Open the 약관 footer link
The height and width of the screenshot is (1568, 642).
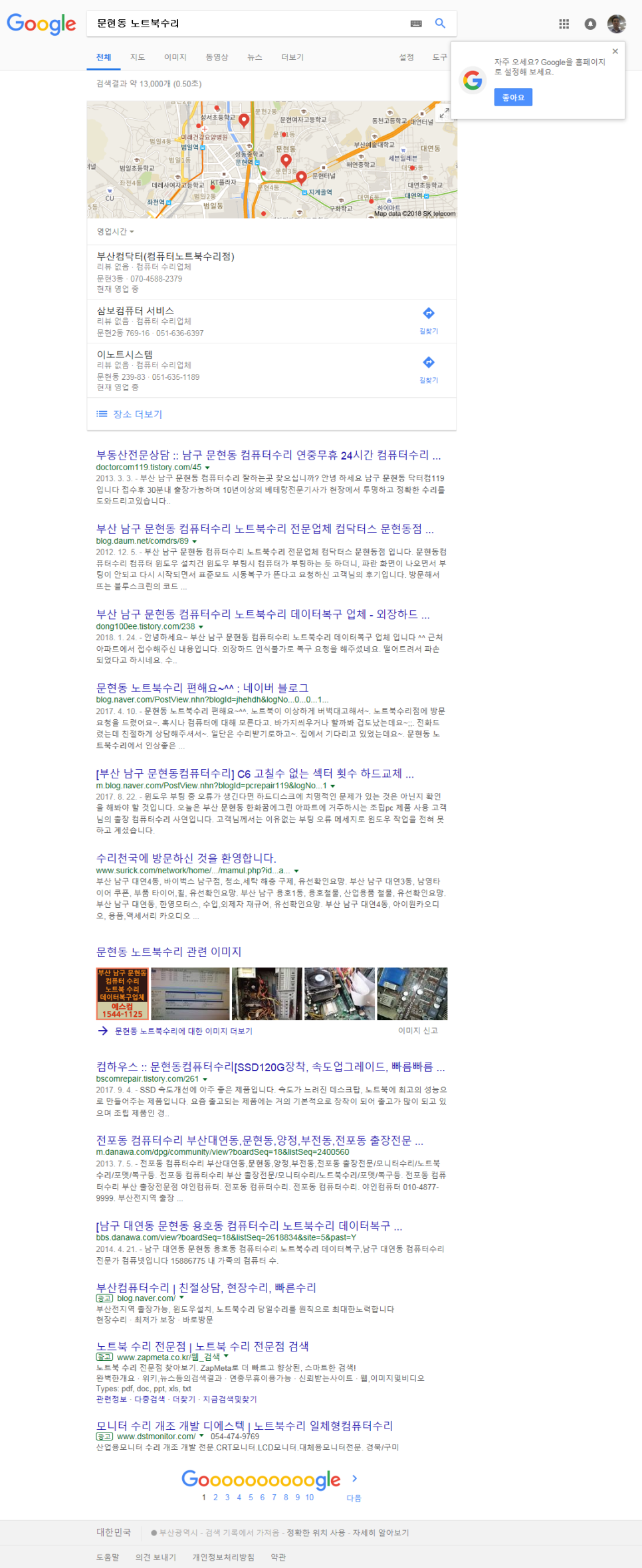(x=278, y=1557)
